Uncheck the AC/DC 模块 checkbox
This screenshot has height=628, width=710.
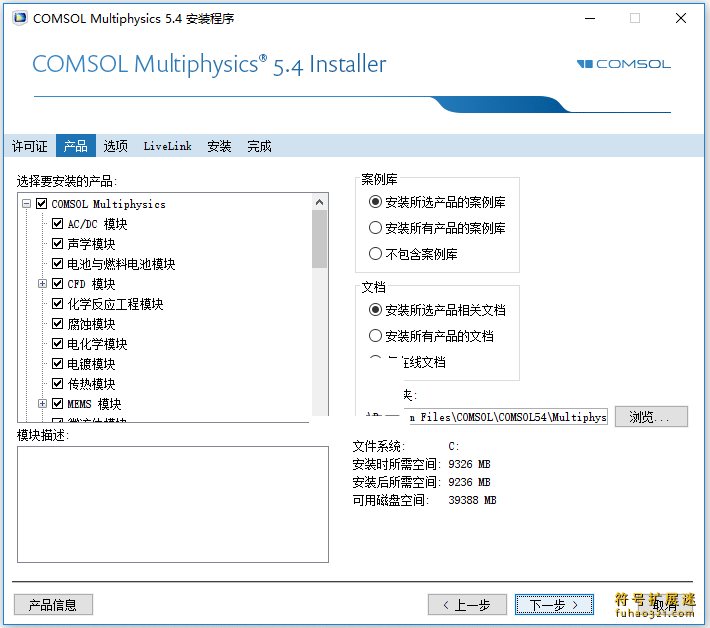tap(58, 224)
